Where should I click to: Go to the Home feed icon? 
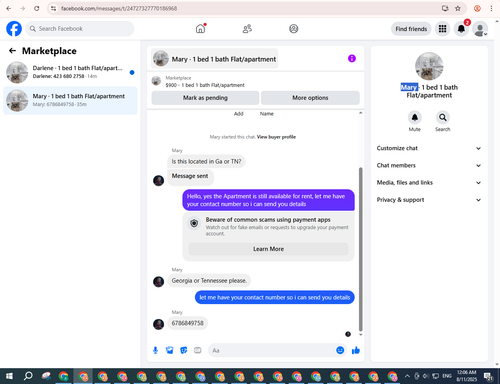(x=200, y=29)
